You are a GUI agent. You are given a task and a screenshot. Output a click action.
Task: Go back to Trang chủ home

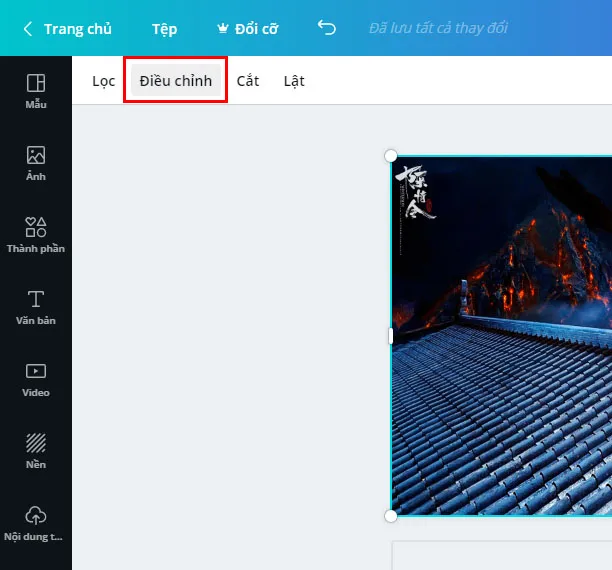pyautogui.click(x=67, y=29)
